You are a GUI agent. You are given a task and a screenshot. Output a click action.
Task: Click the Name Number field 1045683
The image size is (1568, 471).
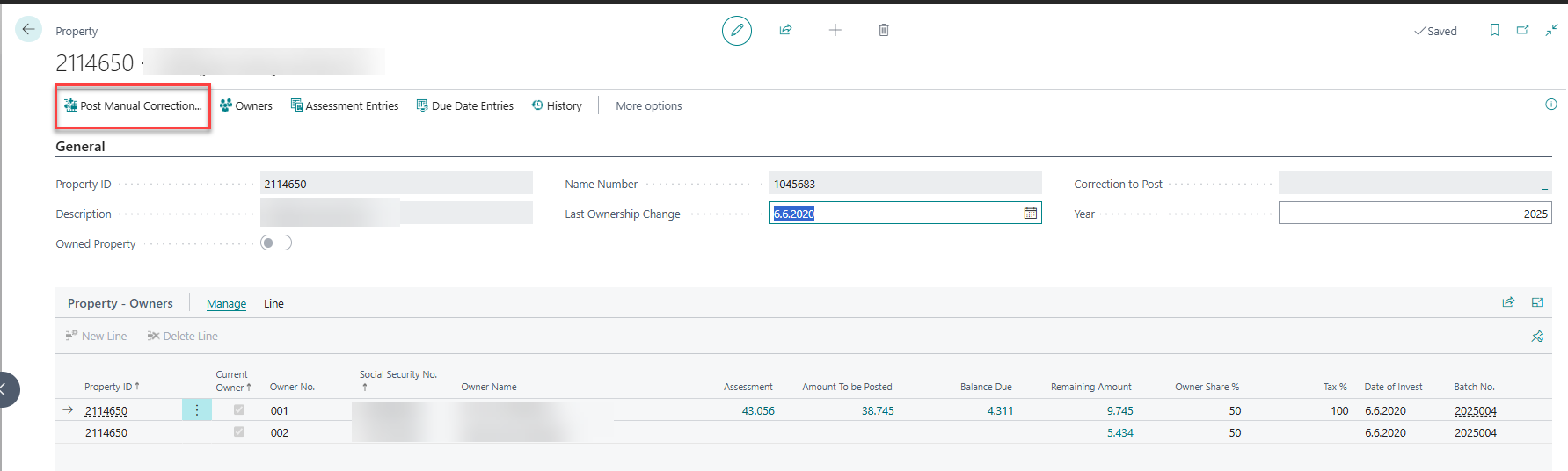pyautogui.click(x=906, y=184)
